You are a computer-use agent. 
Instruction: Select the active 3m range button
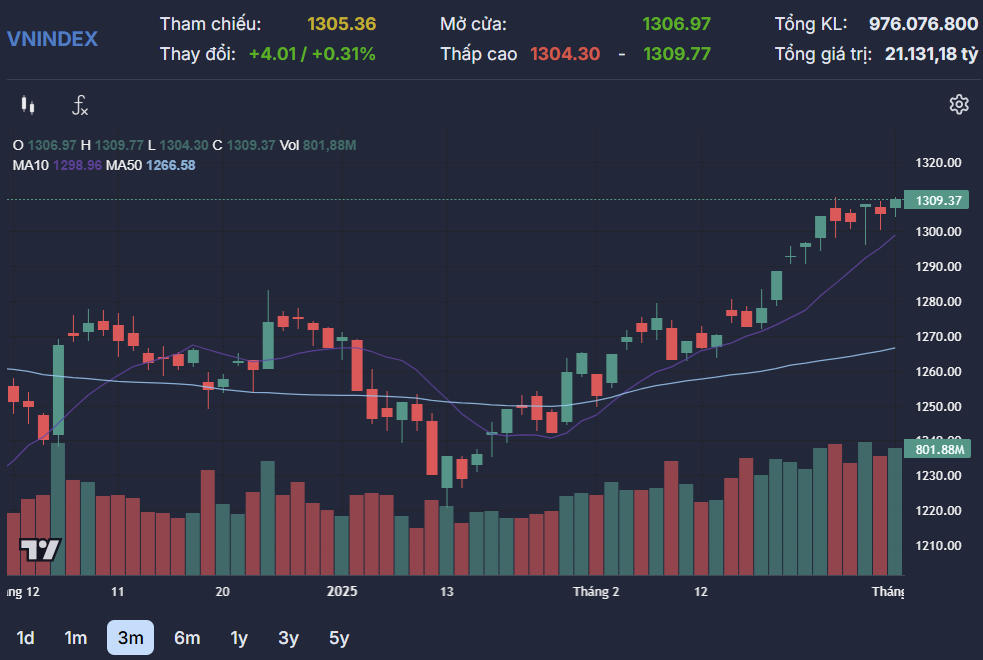[x=130, y=638]
